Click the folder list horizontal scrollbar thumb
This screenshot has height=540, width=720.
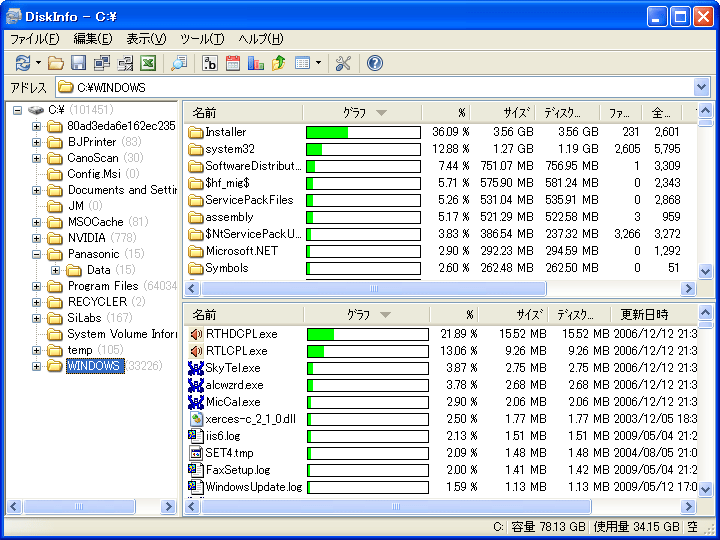374,288
